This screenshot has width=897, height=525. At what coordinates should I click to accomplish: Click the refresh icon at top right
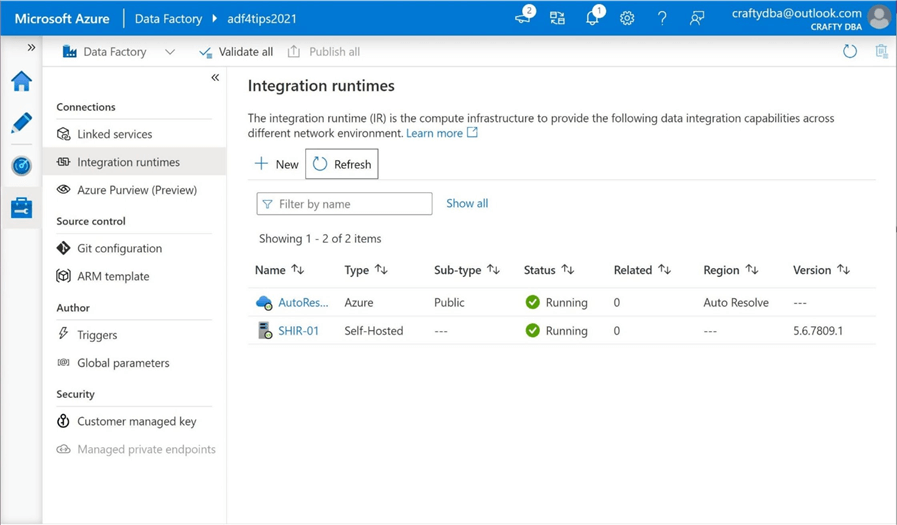[850, 52]
